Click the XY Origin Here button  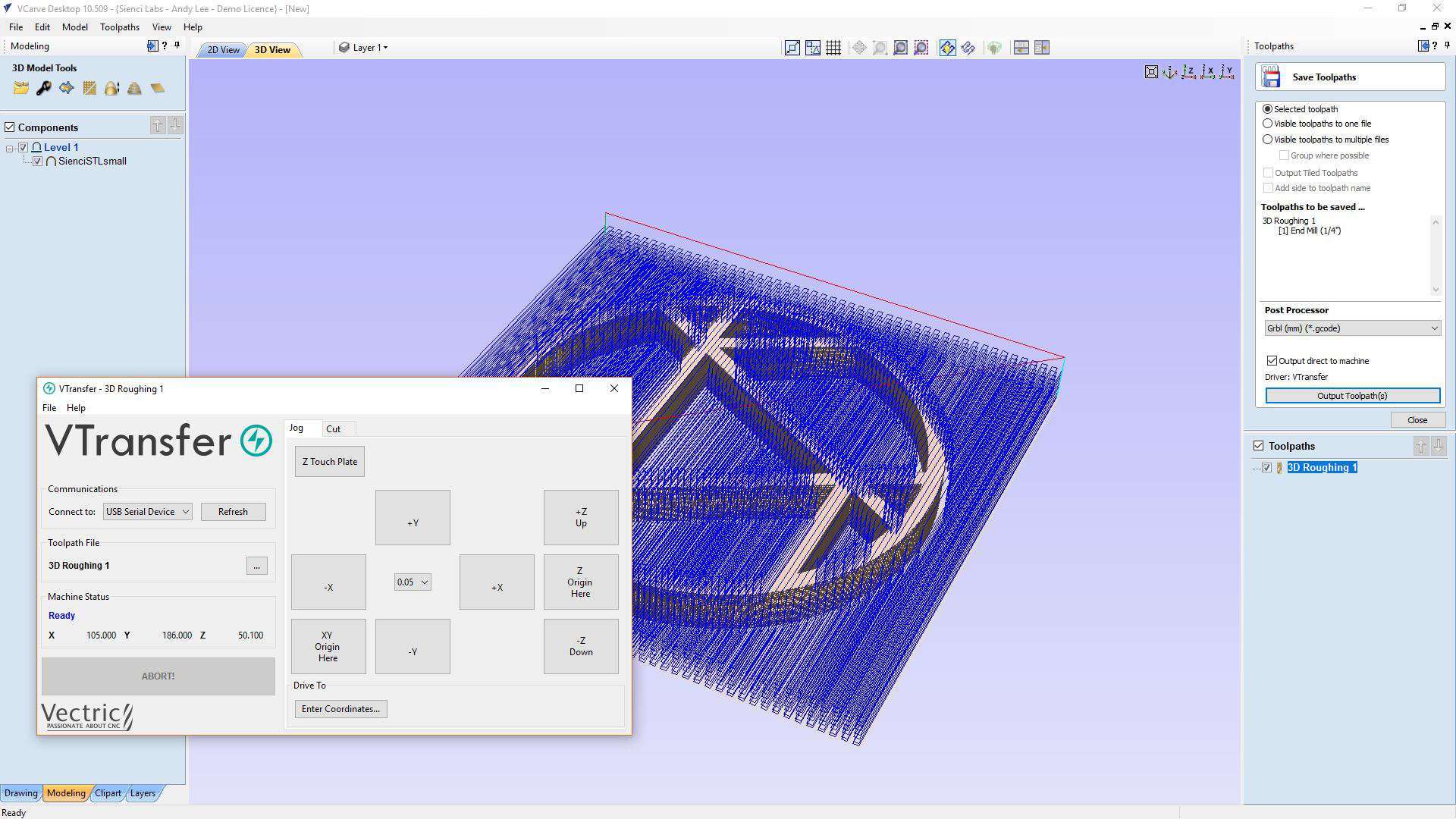[328, 647]
